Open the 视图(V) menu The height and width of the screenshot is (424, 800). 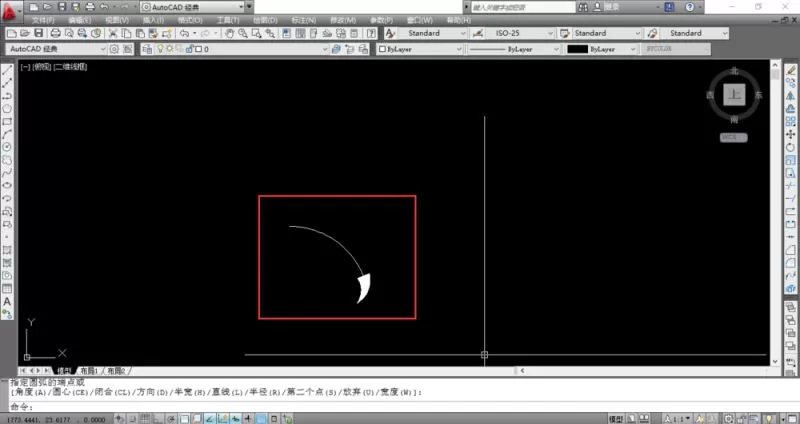[117, 20]
